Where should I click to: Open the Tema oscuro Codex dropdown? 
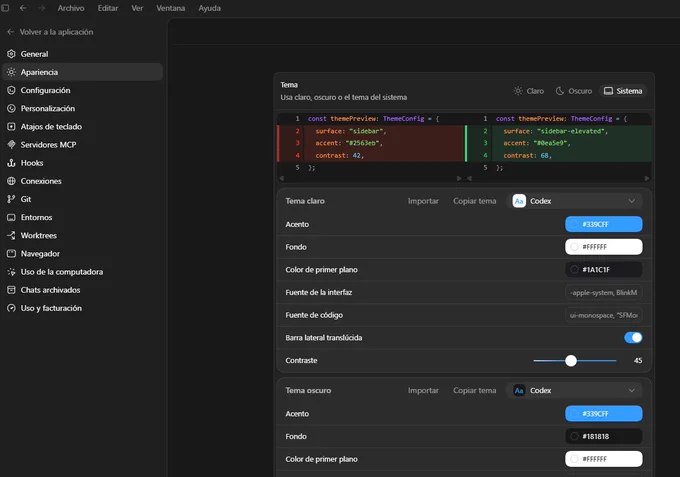click(x=574, y=390)
